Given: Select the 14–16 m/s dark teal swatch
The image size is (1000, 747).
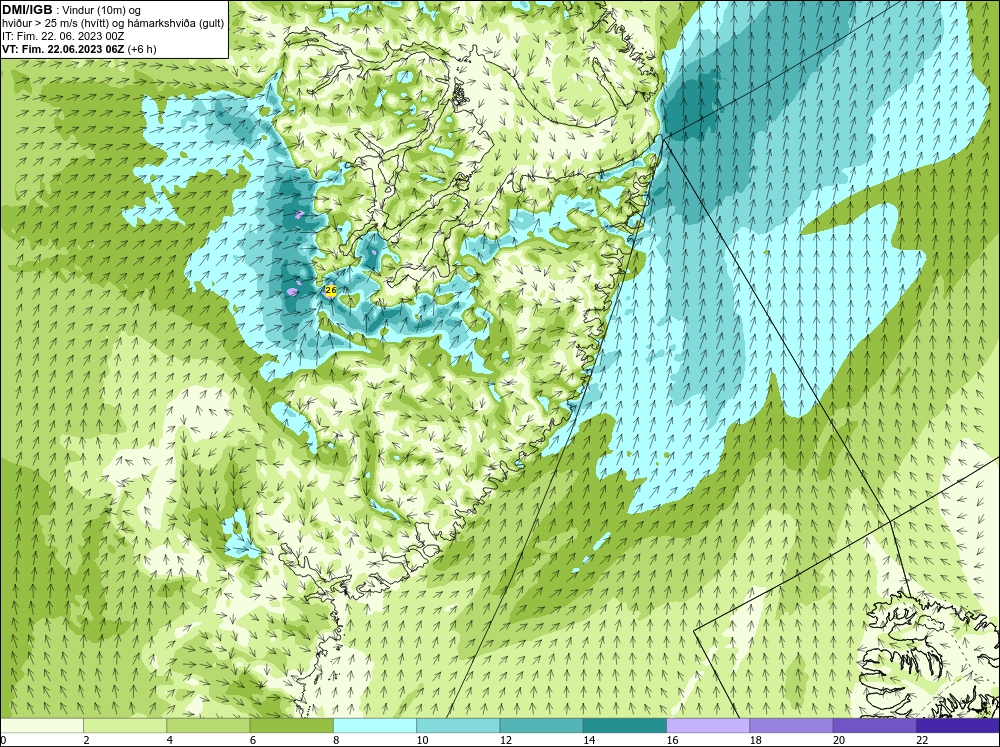Looking at the screenshot, I should pyautogui.click(x=624, y=726).
